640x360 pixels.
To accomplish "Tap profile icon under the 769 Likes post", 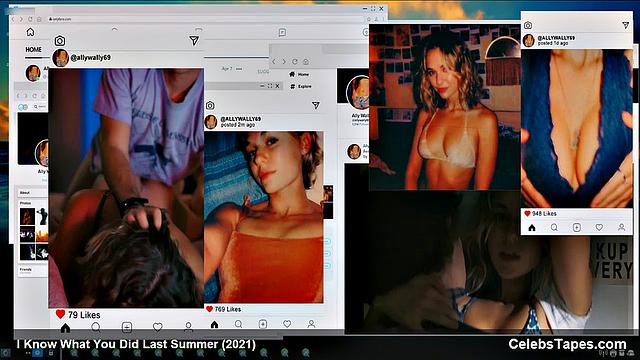I will [311, 324].
